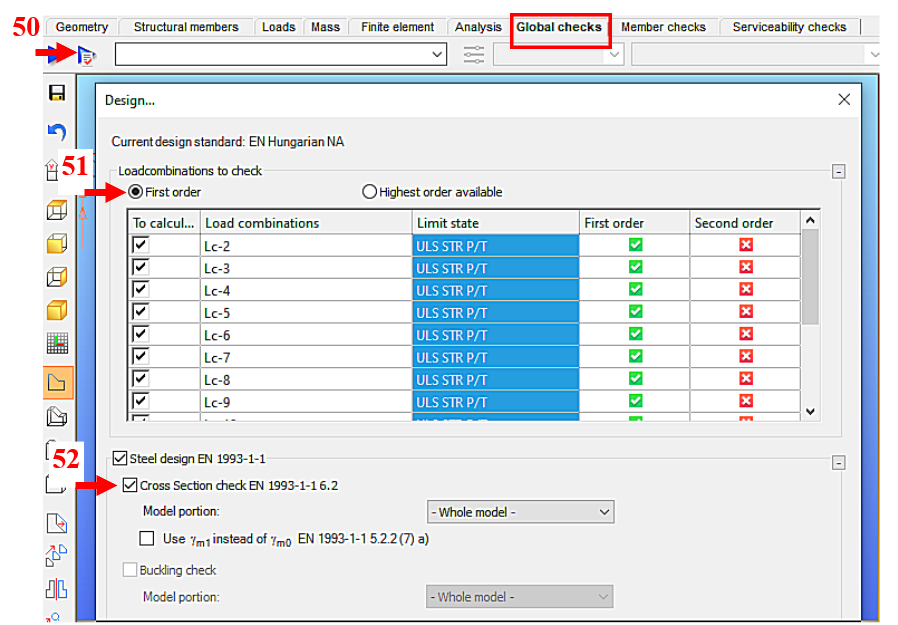This screenshot has height=625, width=898.
Task: Open the Analysis tab
Action: [478, 27]
